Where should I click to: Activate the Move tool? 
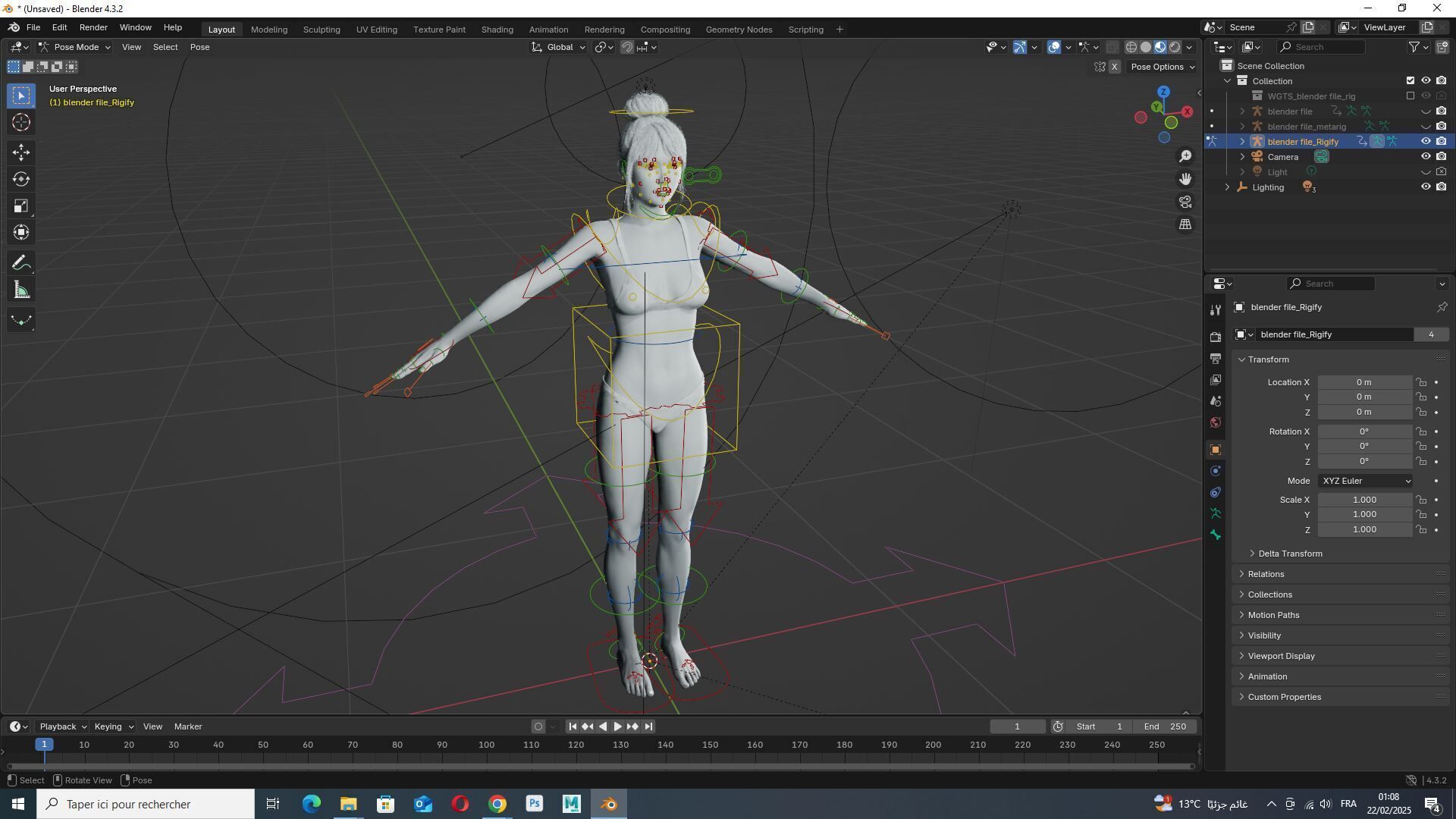click(x=21, y=152)
